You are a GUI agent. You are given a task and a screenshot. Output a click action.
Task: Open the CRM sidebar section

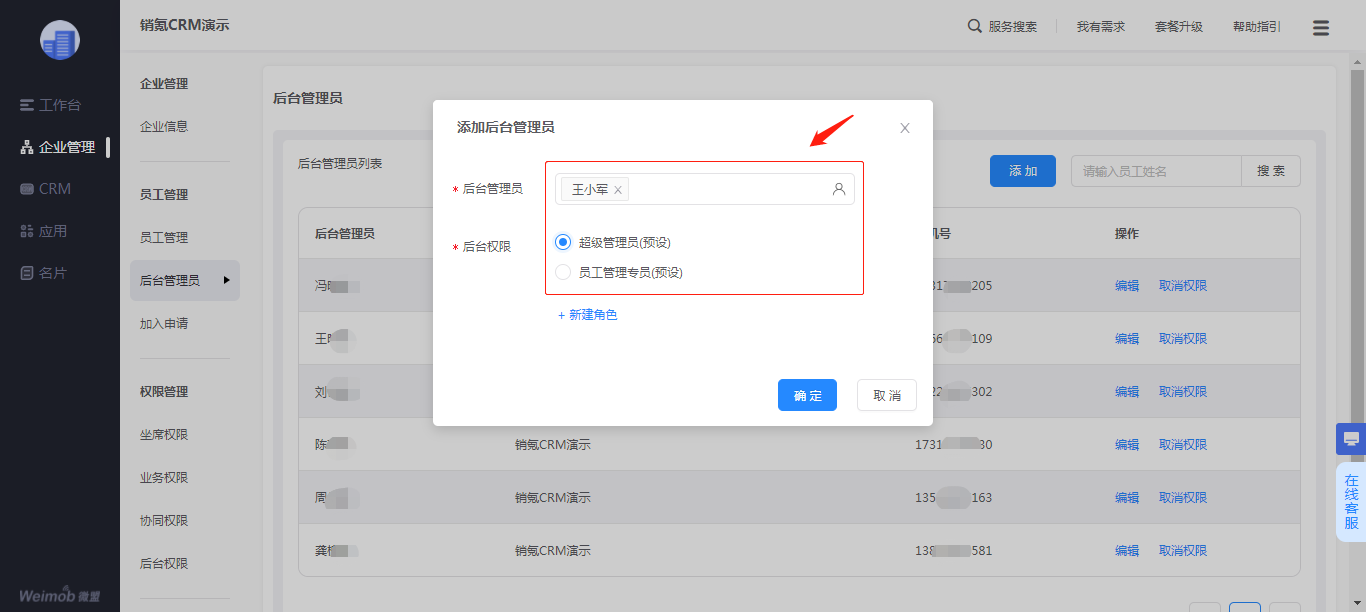46,189
